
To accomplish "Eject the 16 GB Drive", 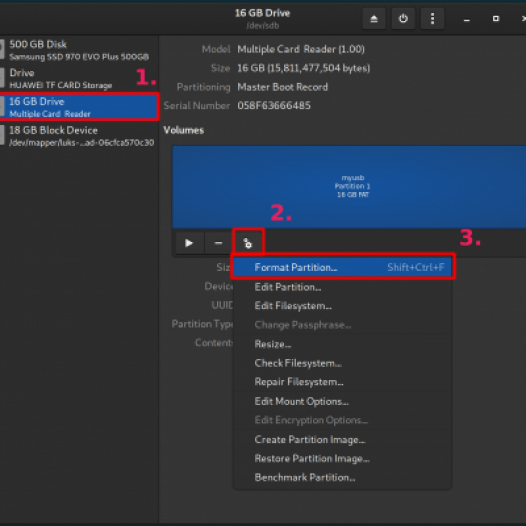I will point(374,19).
